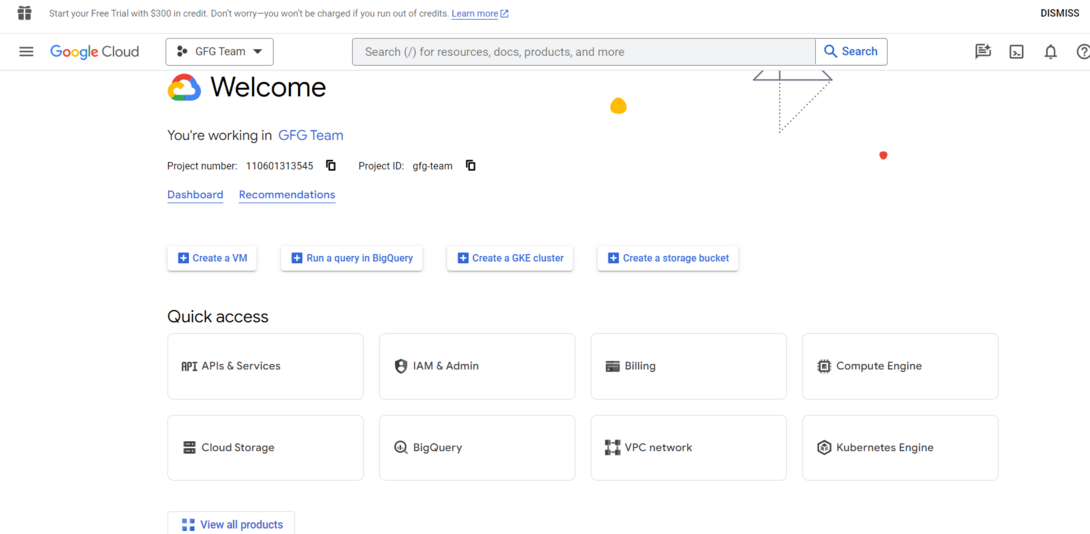Click Run a query in BigQuery button

click(352, 258)
